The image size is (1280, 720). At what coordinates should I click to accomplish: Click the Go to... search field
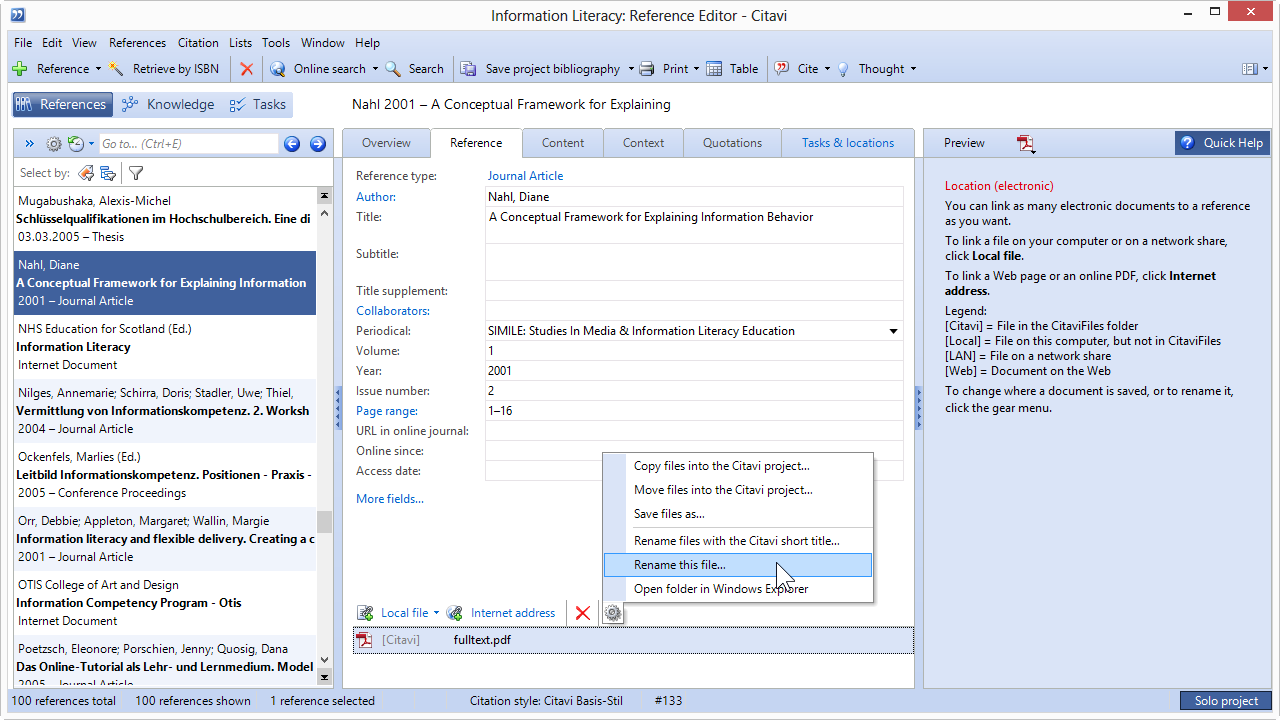tap(188, 144)
